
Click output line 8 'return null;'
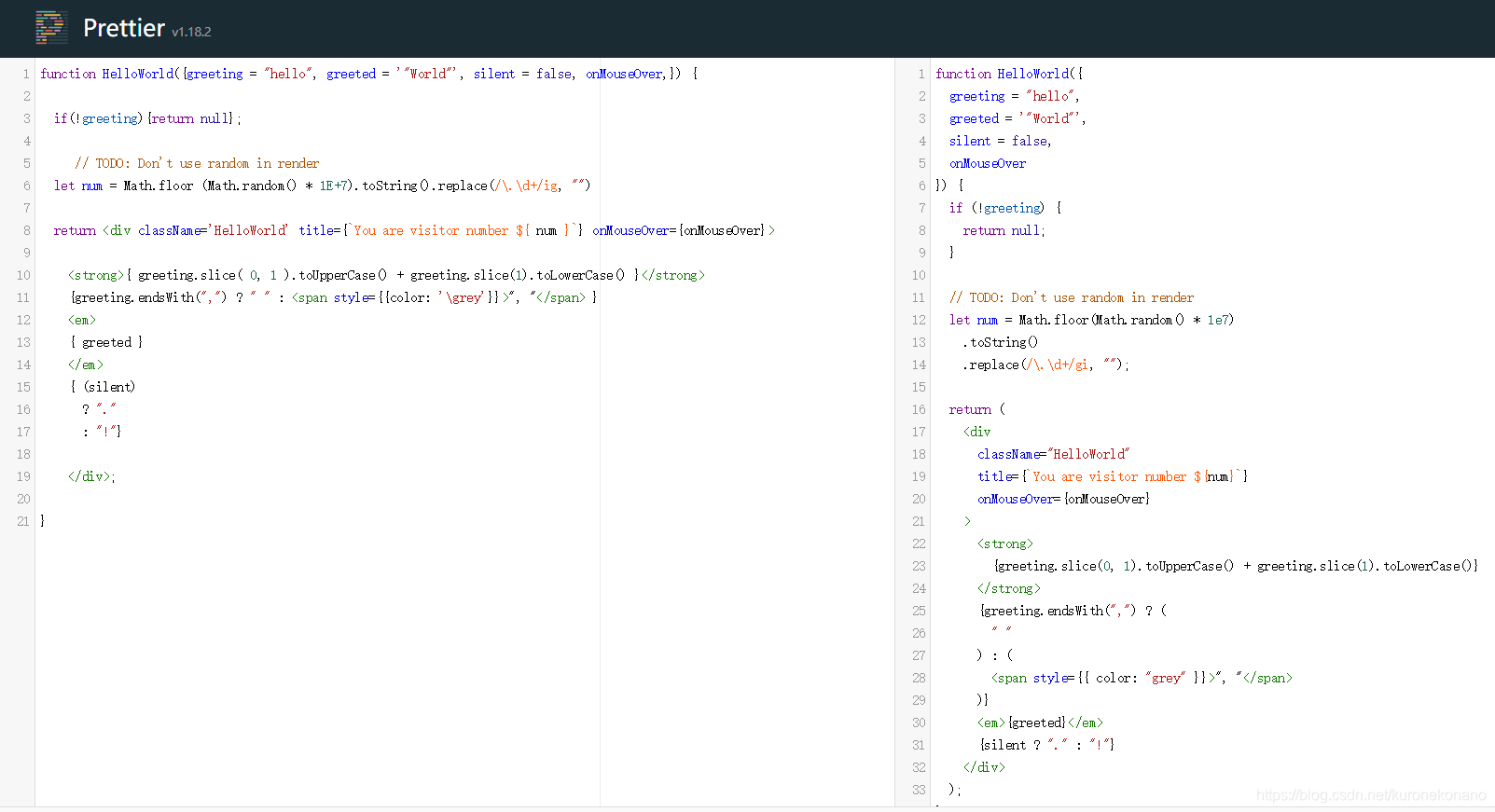(1004, 230)
